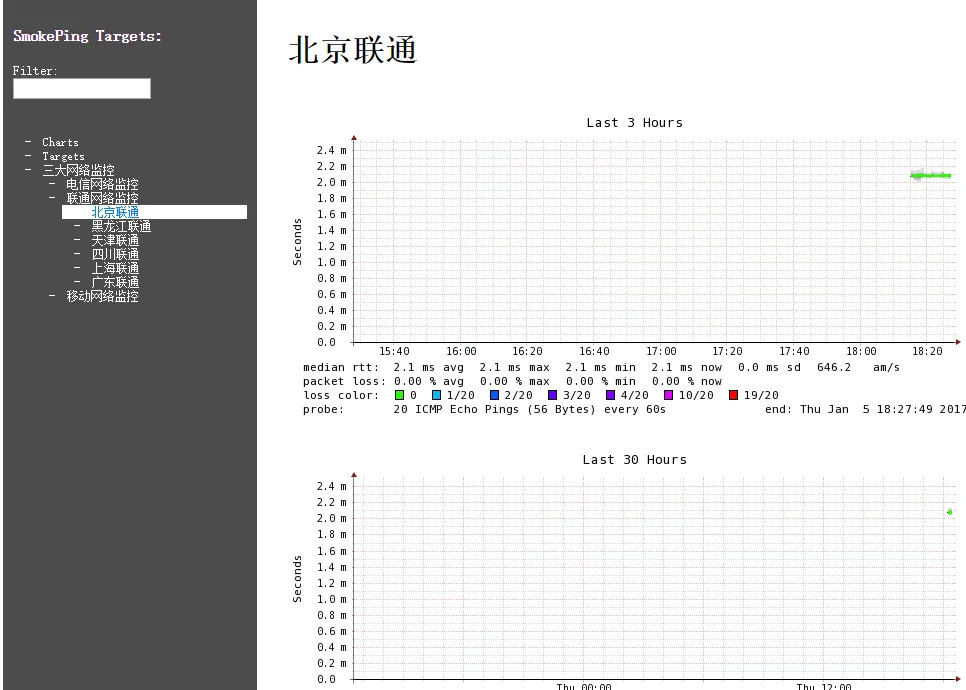The width and height of the screenshot is (966, 690).
Task: Click the 17:00 time axis label
Action: tap(661, 351)
